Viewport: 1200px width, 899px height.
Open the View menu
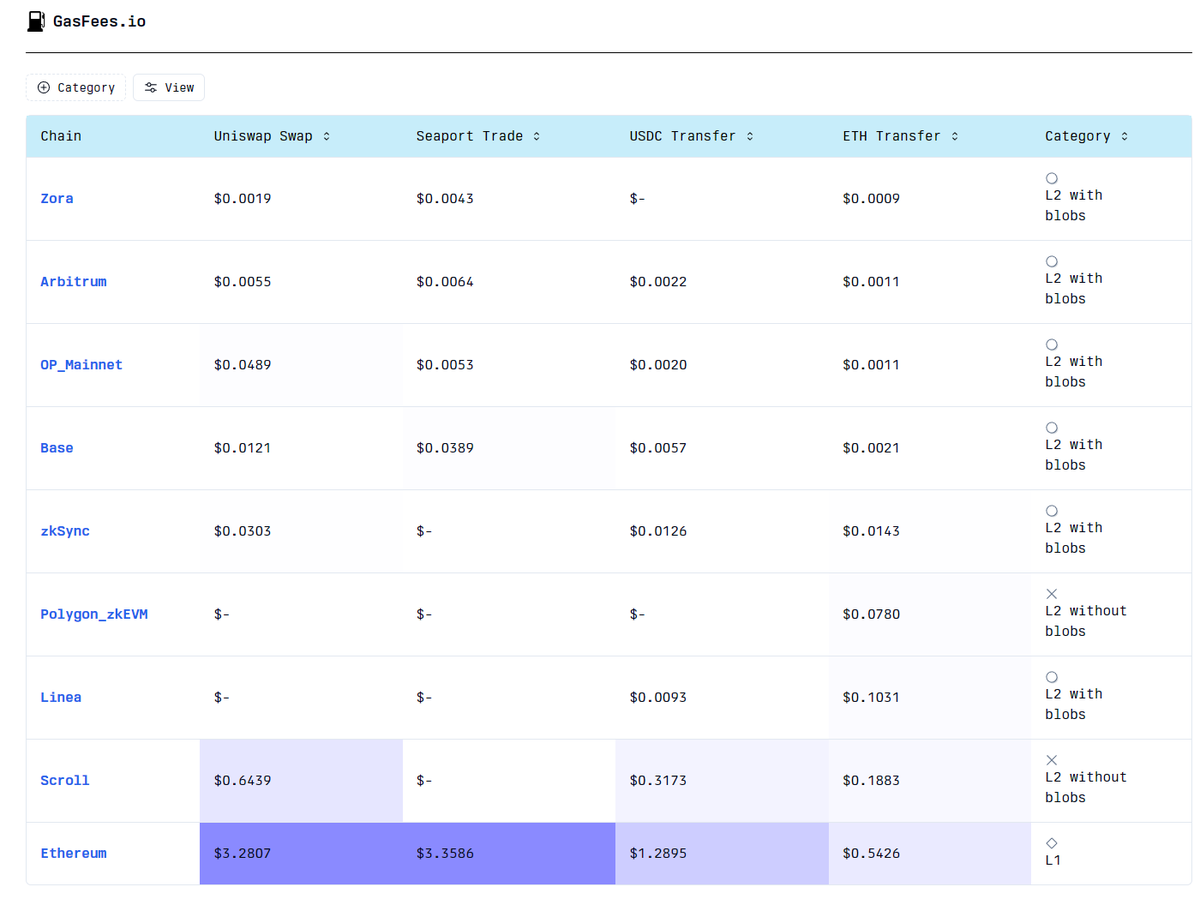[x=168, y=87]
